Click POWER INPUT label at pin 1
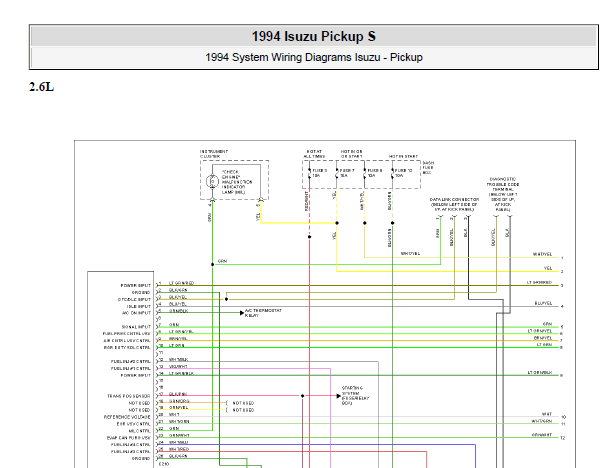The height and width of the screenshot is (468, 604). pos(136,285)
